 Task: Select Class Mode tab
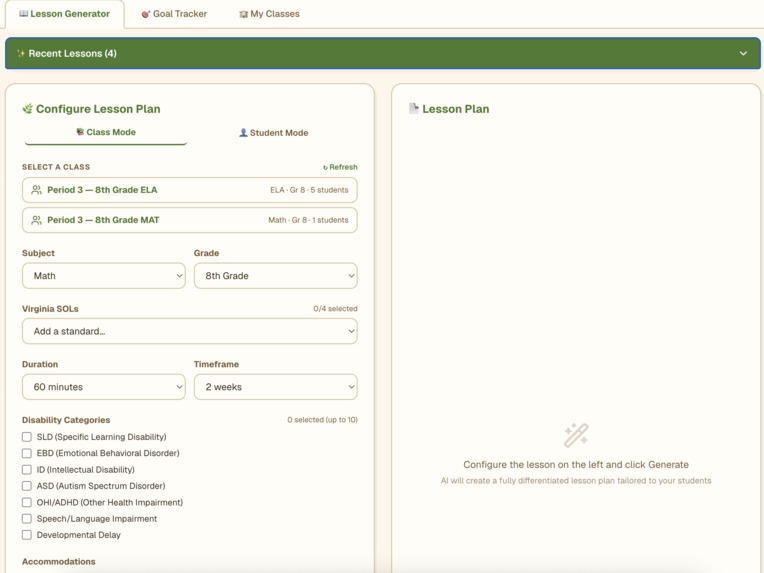(106, 133)
